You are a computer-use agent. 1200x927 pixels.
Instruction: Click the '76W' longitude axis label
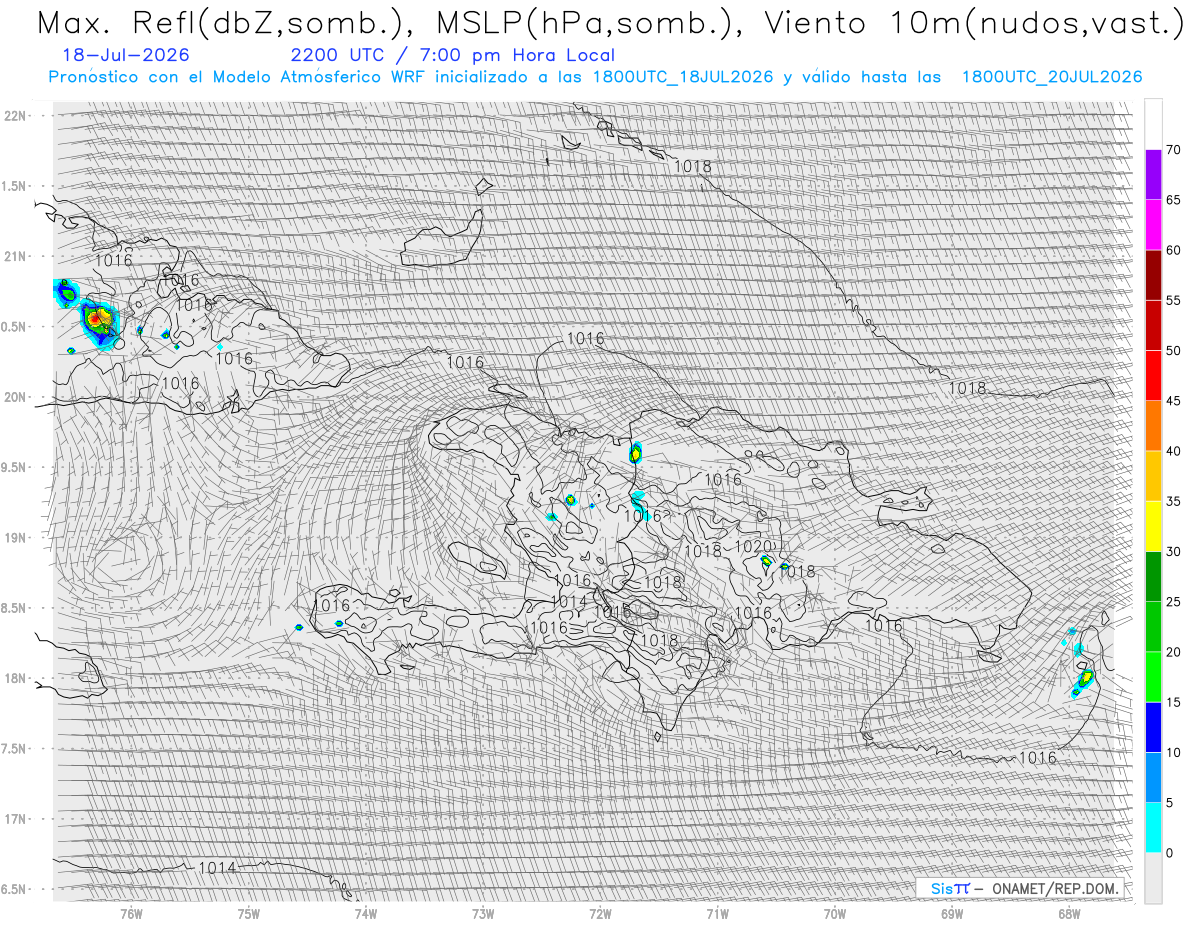click(131, 913)
